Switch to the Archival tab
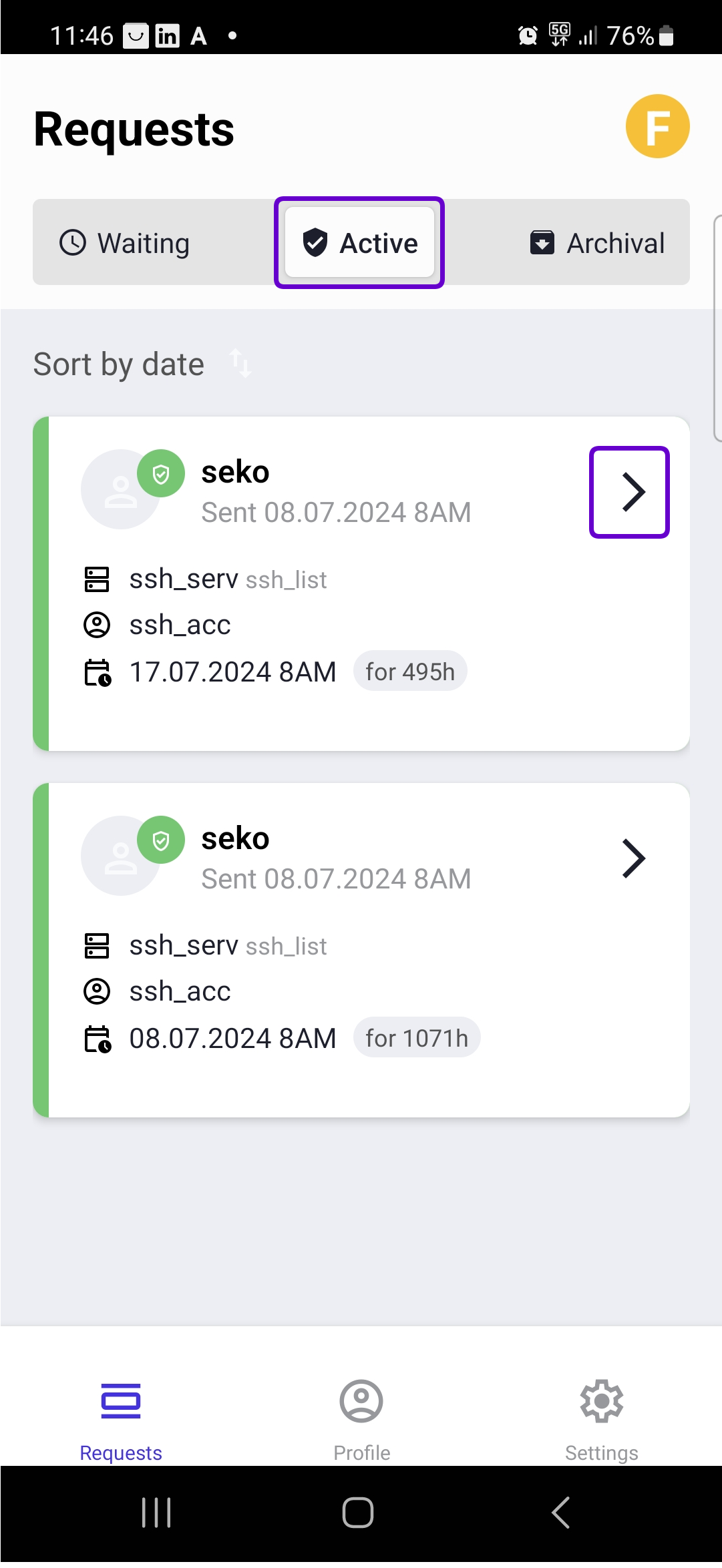This screenshot has height=1568, width=722. click(x=597, y=243)
